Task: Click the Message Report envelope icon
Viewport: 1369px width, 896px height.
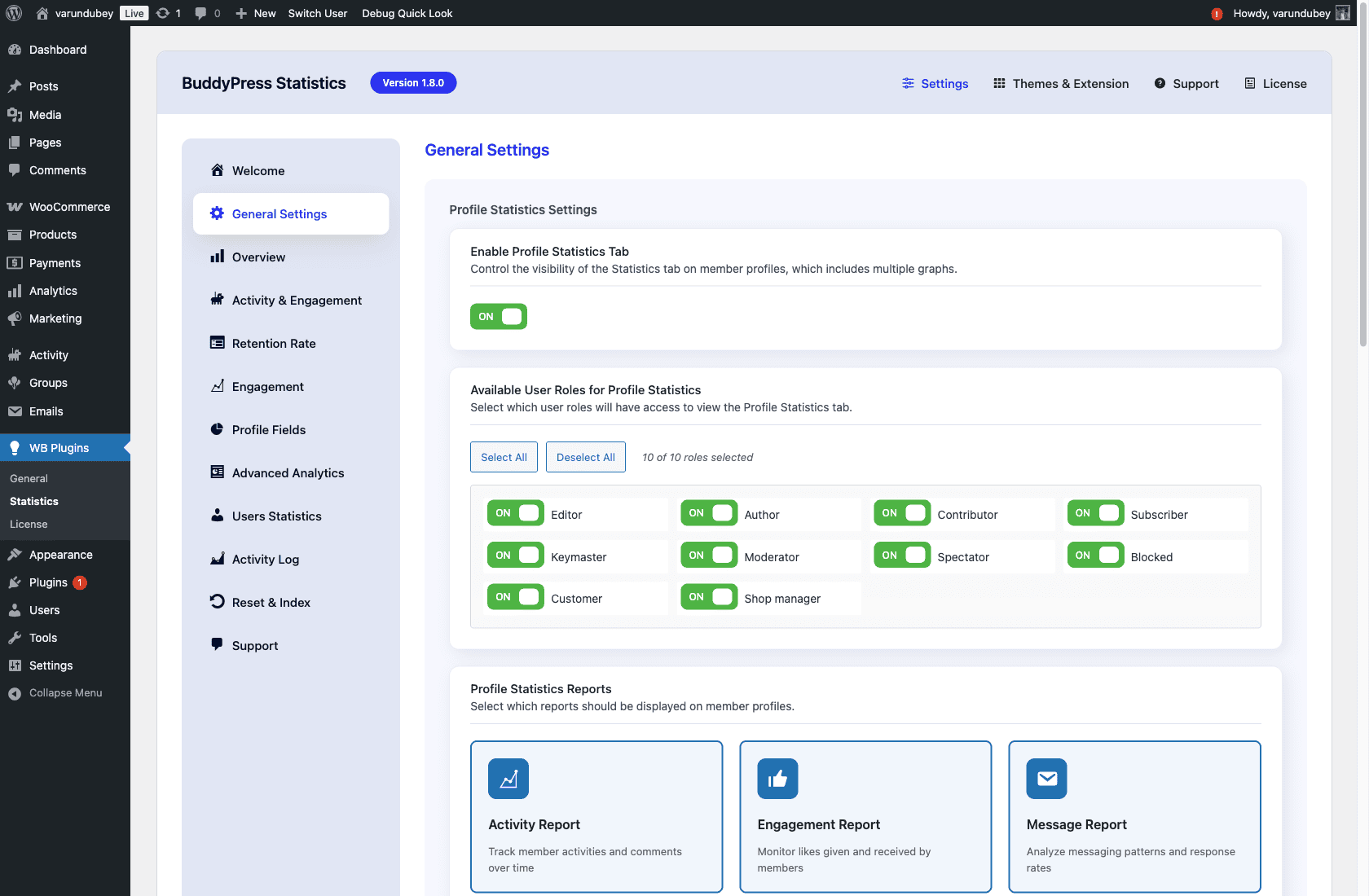Action: pos(1046,779)
